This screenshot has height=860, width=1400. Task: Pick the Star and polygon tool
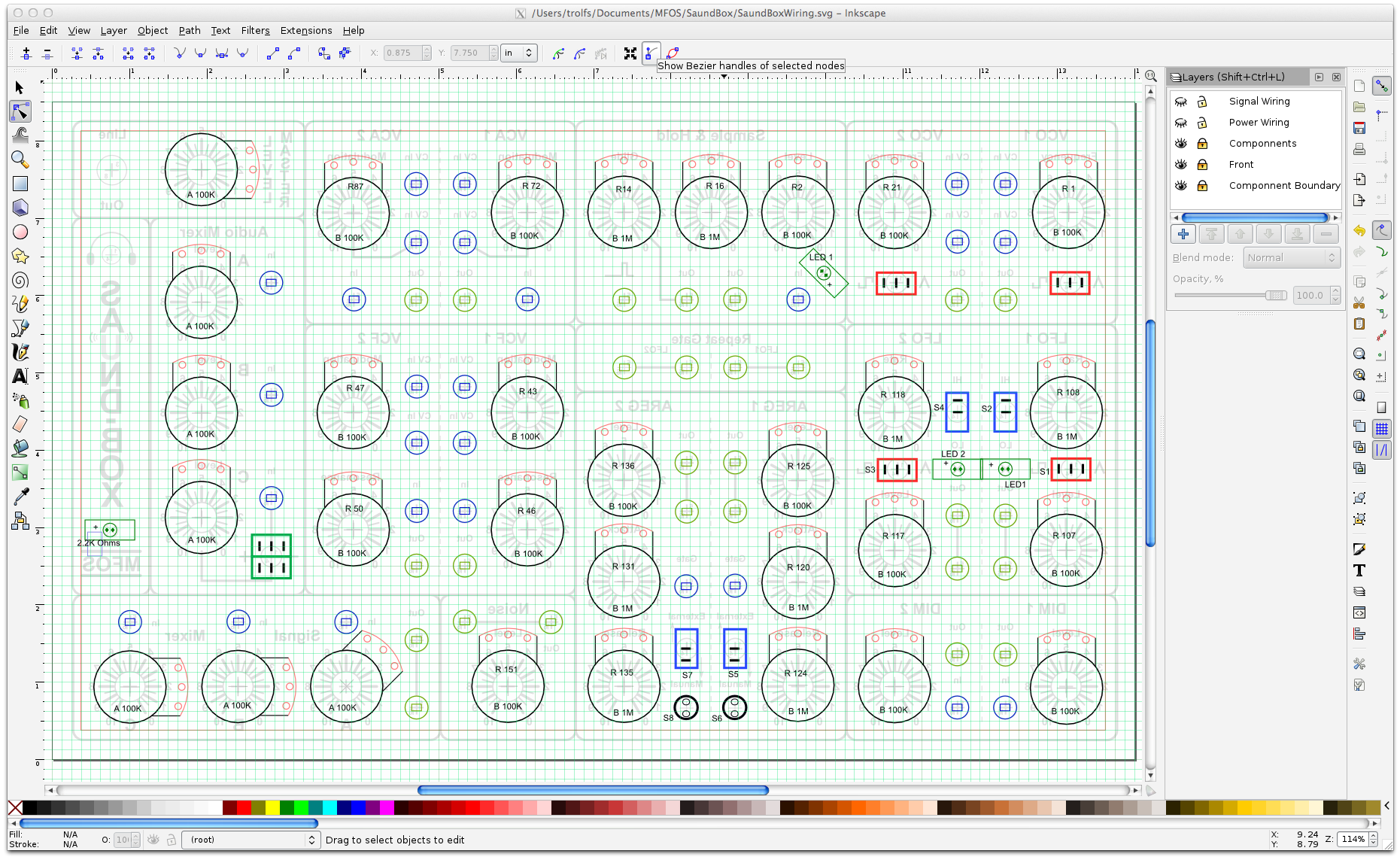point(20,256)
